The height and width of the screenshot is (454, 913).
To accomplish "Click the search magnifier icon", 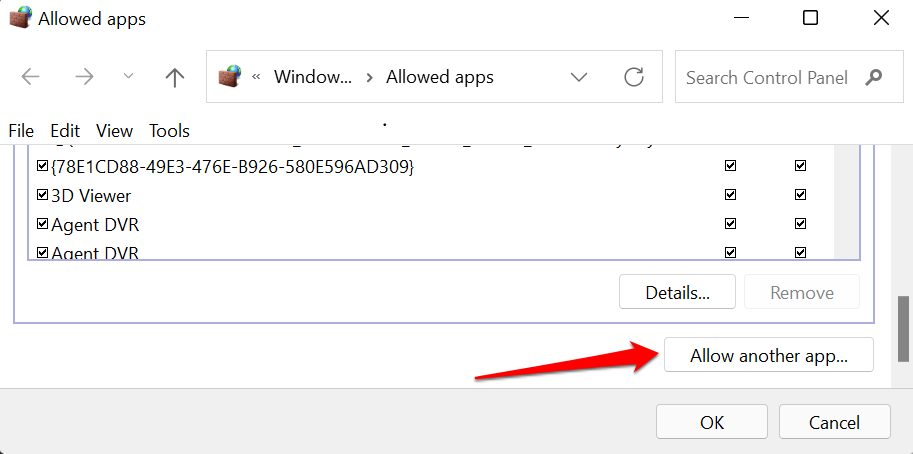I will (874, 77).
